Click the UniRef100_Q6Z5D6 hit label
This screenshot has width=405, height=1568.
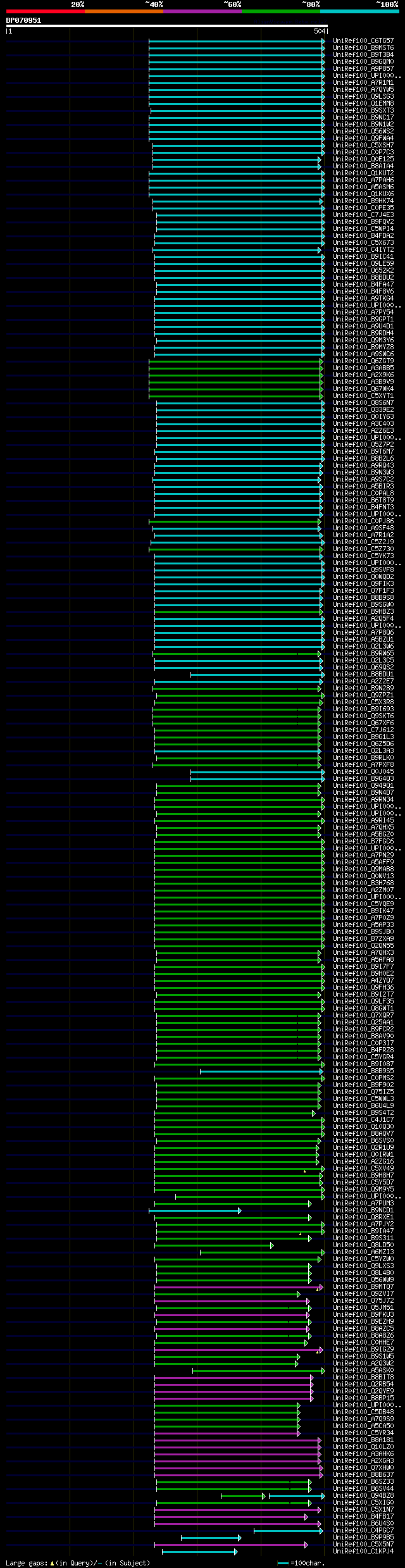[x=363, y=744]
